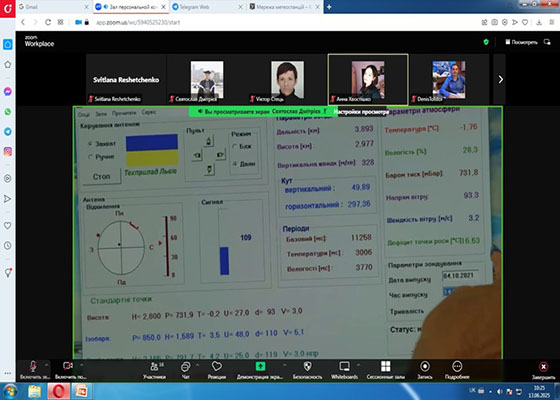Open the Player icon in Opera sidebar
Image resolution: width=560 pixels, height=400 pixels.
coord(8,178)
